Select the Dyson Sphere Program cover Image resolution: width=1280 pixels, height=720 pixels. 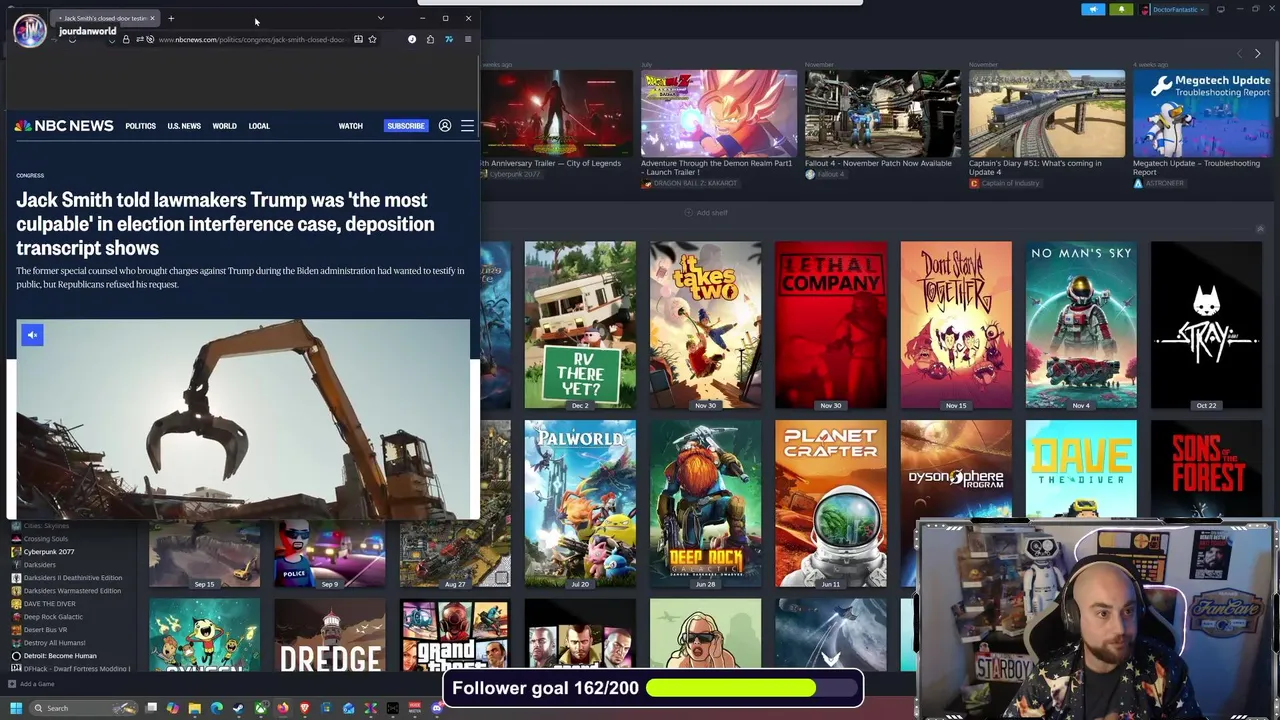[x=956, y=469]
